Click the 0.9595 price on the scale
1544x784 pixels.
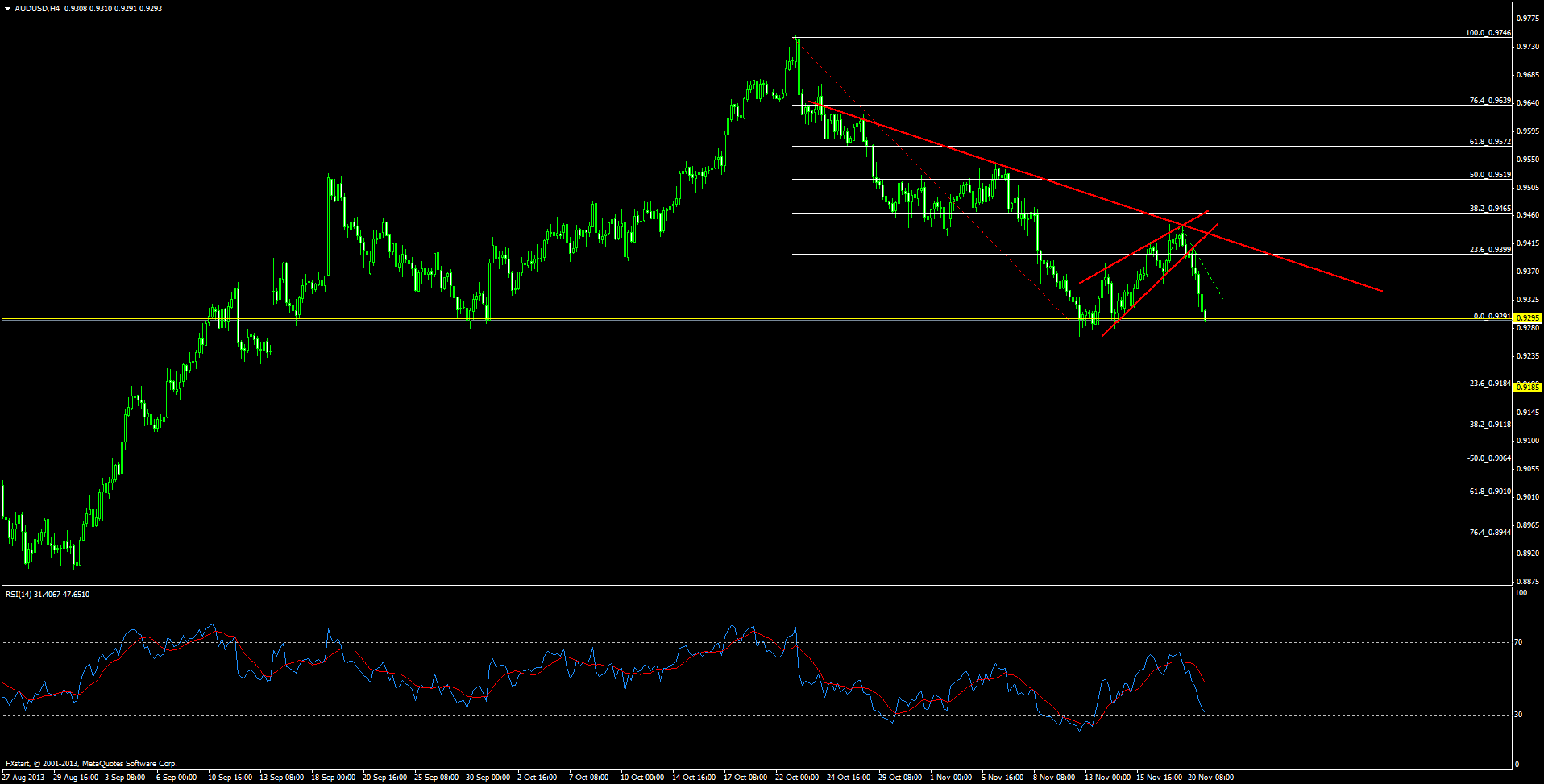pyautogui.click(x=1528, y=131)
